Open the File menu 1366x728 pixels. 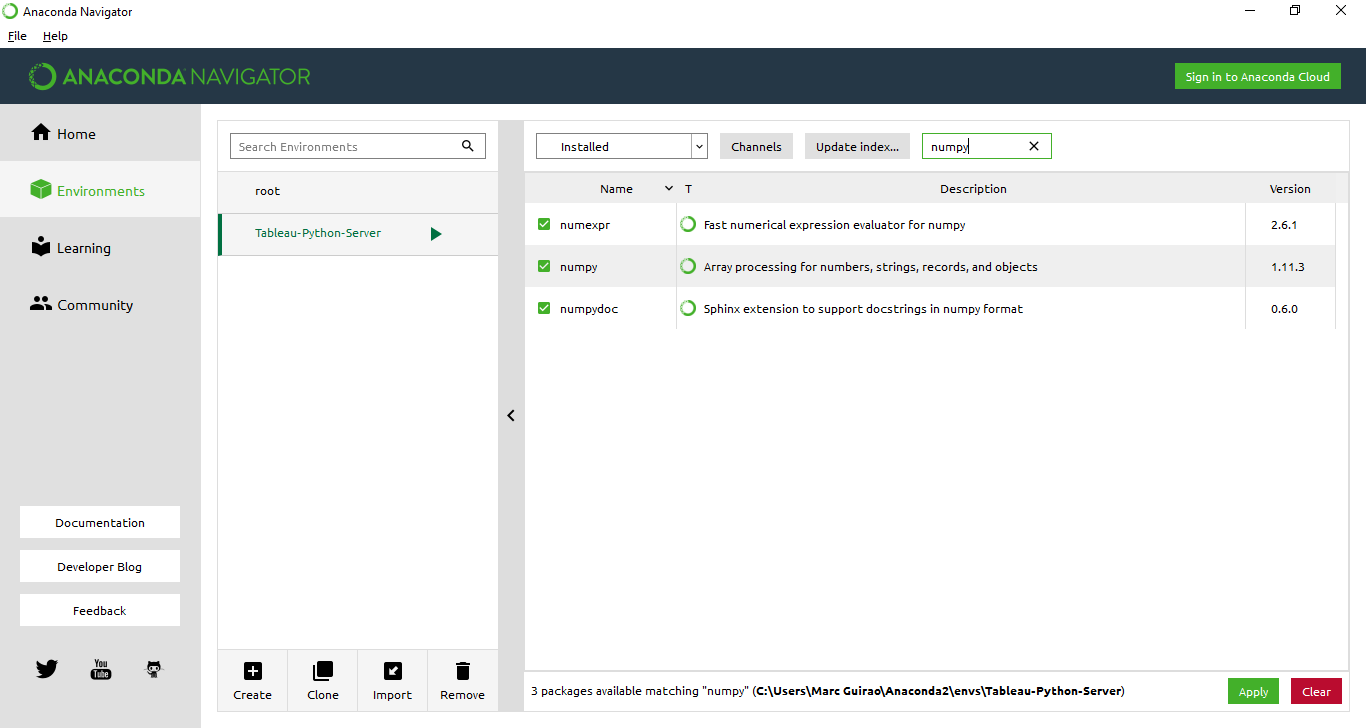(x=17, y=35)
